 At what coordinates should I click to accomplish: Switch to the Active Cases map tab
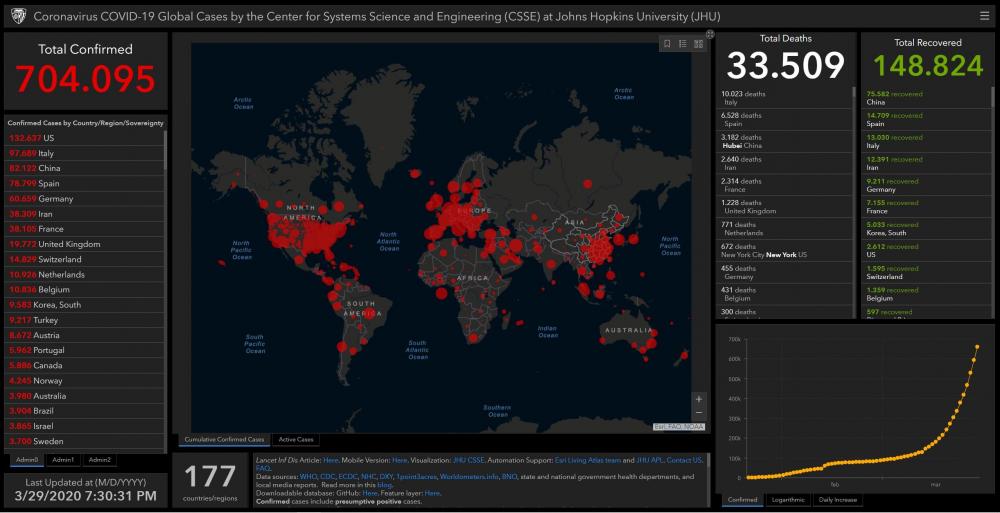click(296, 439)
